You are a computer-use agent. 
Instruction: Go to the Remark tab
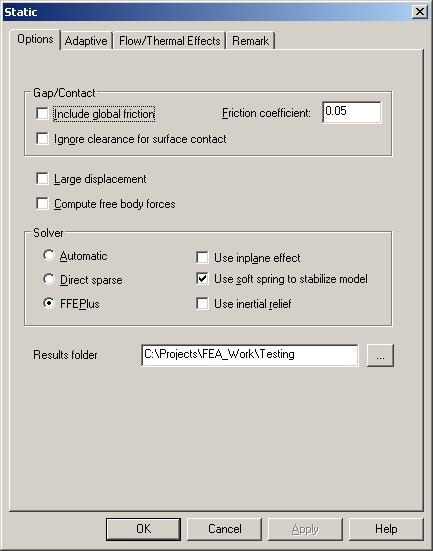tap(250, 41)
